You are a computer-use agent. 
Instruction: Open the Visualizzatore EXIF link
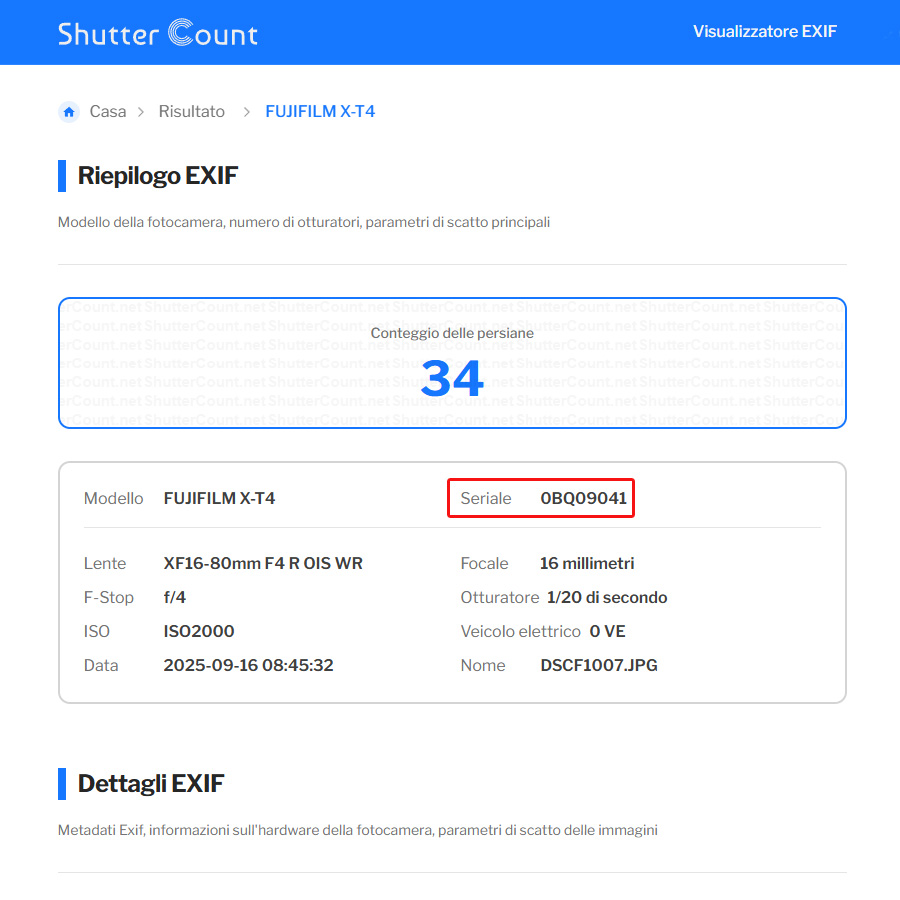point(765,31)
